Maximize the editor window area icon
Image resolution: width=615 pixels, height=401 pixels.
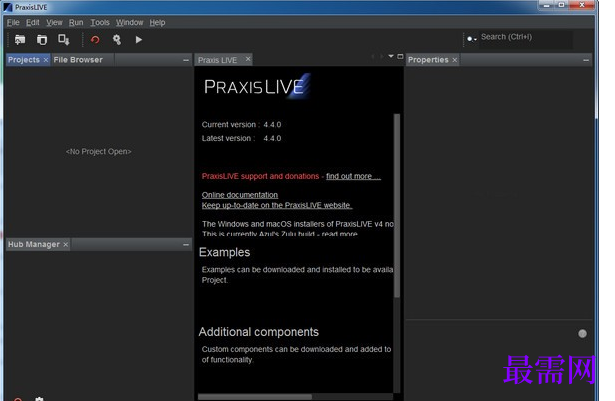(400, 56)
